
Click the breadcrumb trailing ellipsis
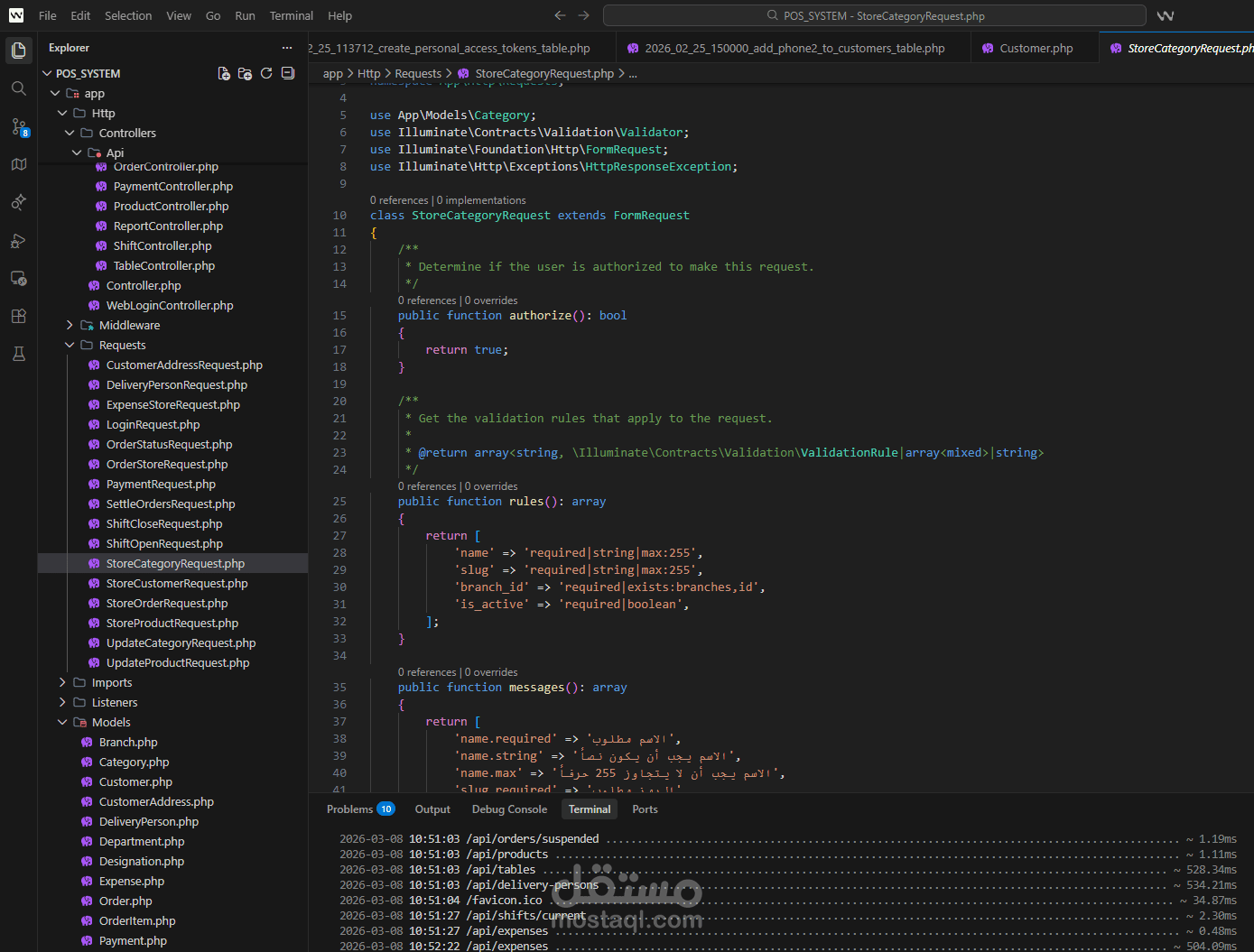(x=633, y=74)
